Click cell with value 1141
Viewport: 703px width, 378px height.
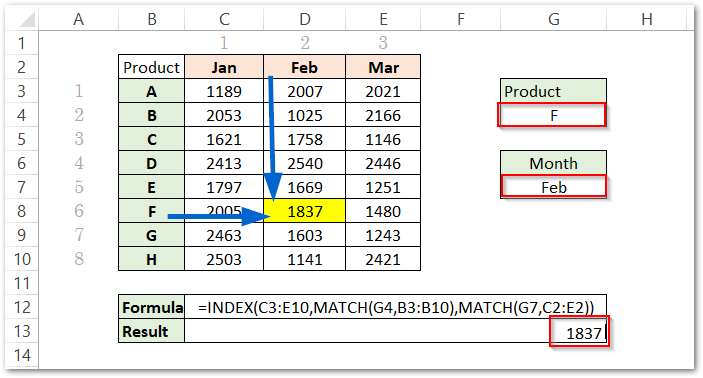pos(305,259)
